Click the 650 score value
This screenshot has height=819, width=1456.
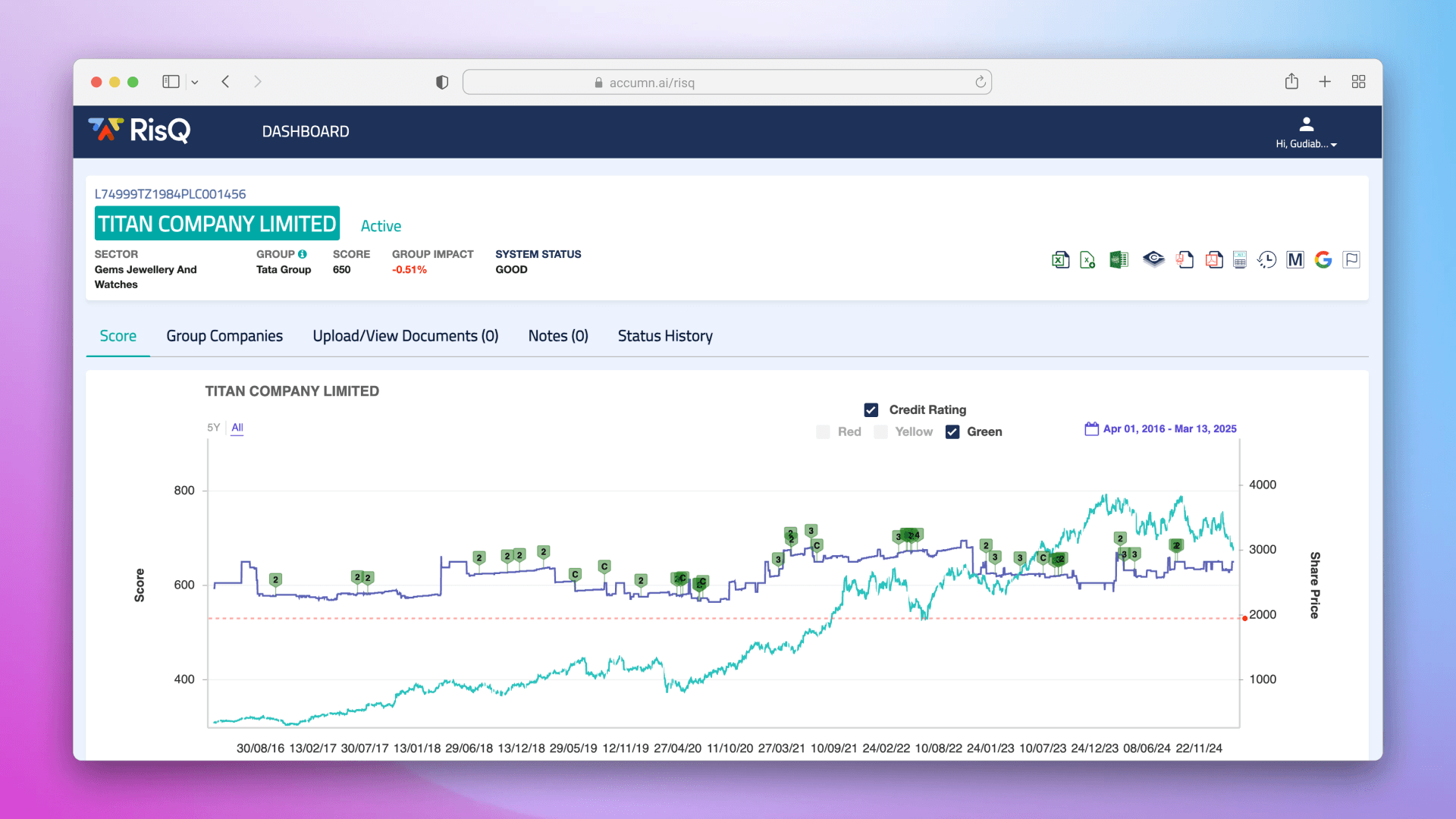coord(342,269)
